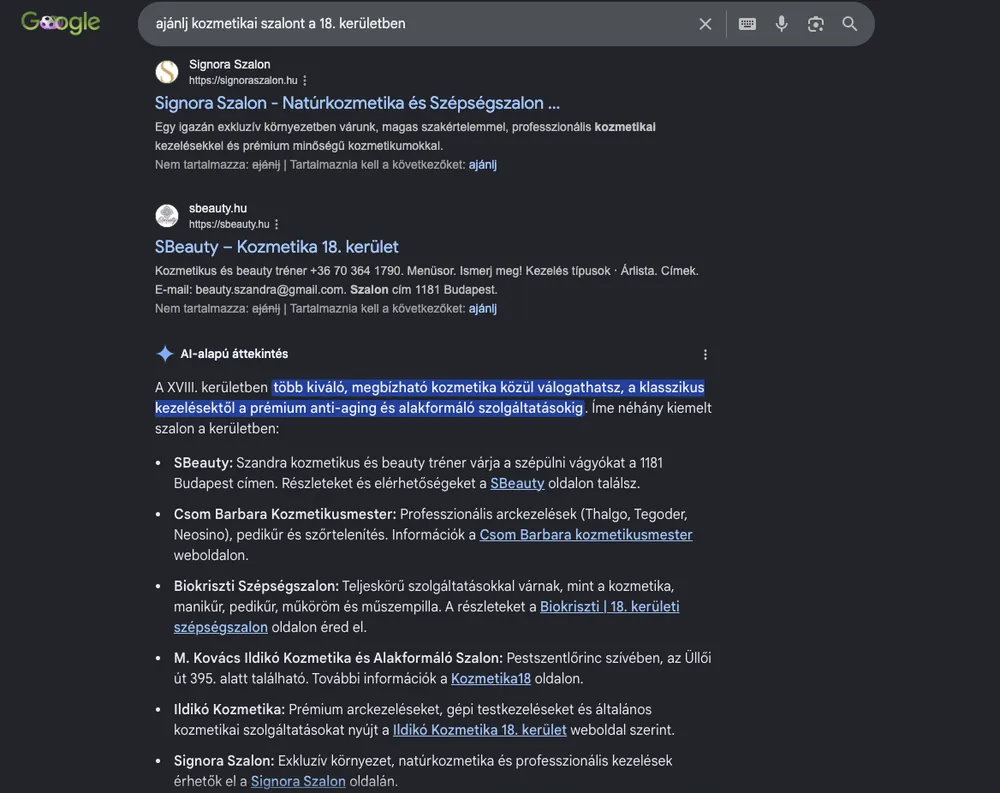Open Csom Barbara kozmetikusmester link
Image resolution: width=1000 pixels, height=793 pixels.
pos(586,535)
